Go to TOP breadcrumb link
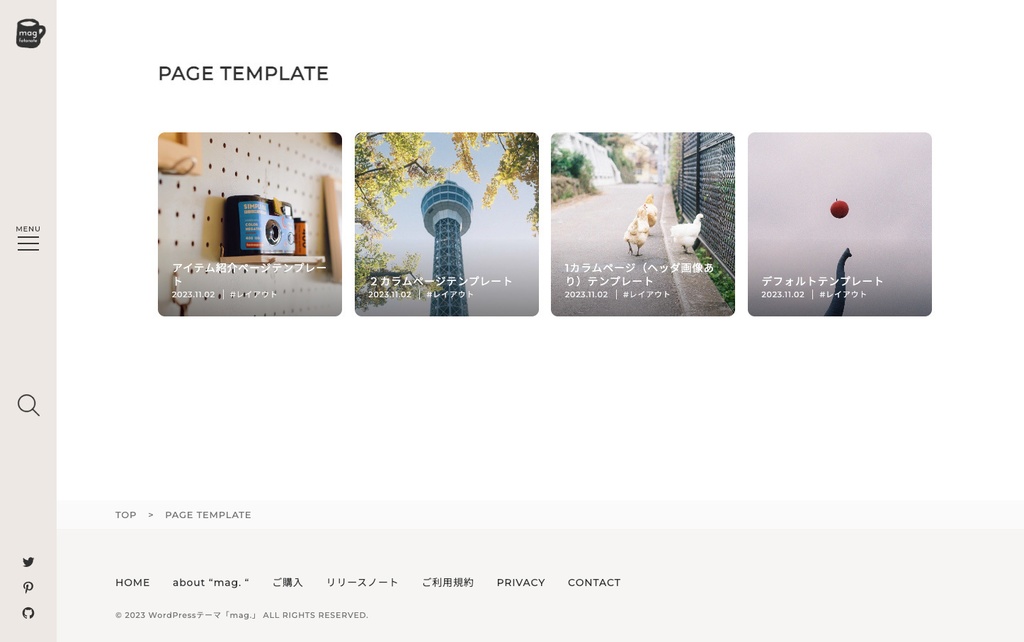Screen dimensions: 1024x642 tap(126, 515)
